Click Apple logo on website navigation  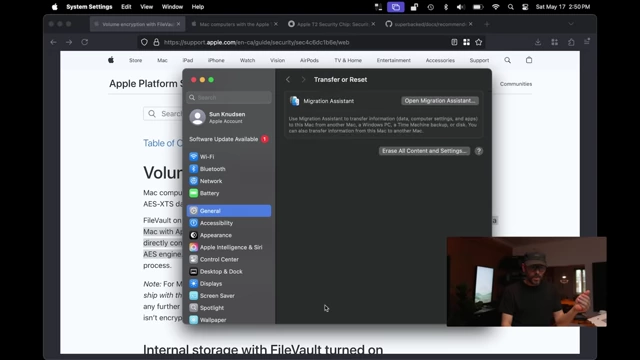[111, 60]
